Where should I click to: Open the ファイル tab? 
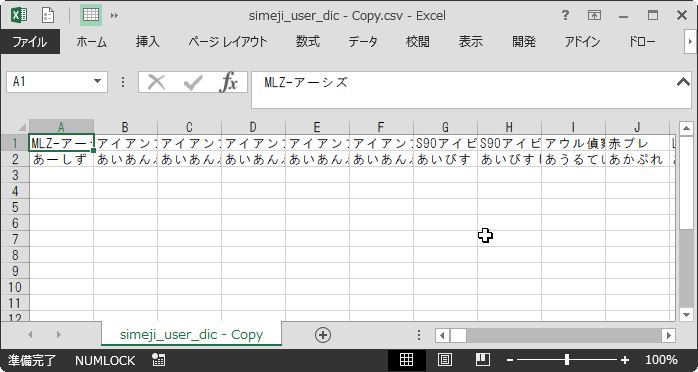pos(30,42)
